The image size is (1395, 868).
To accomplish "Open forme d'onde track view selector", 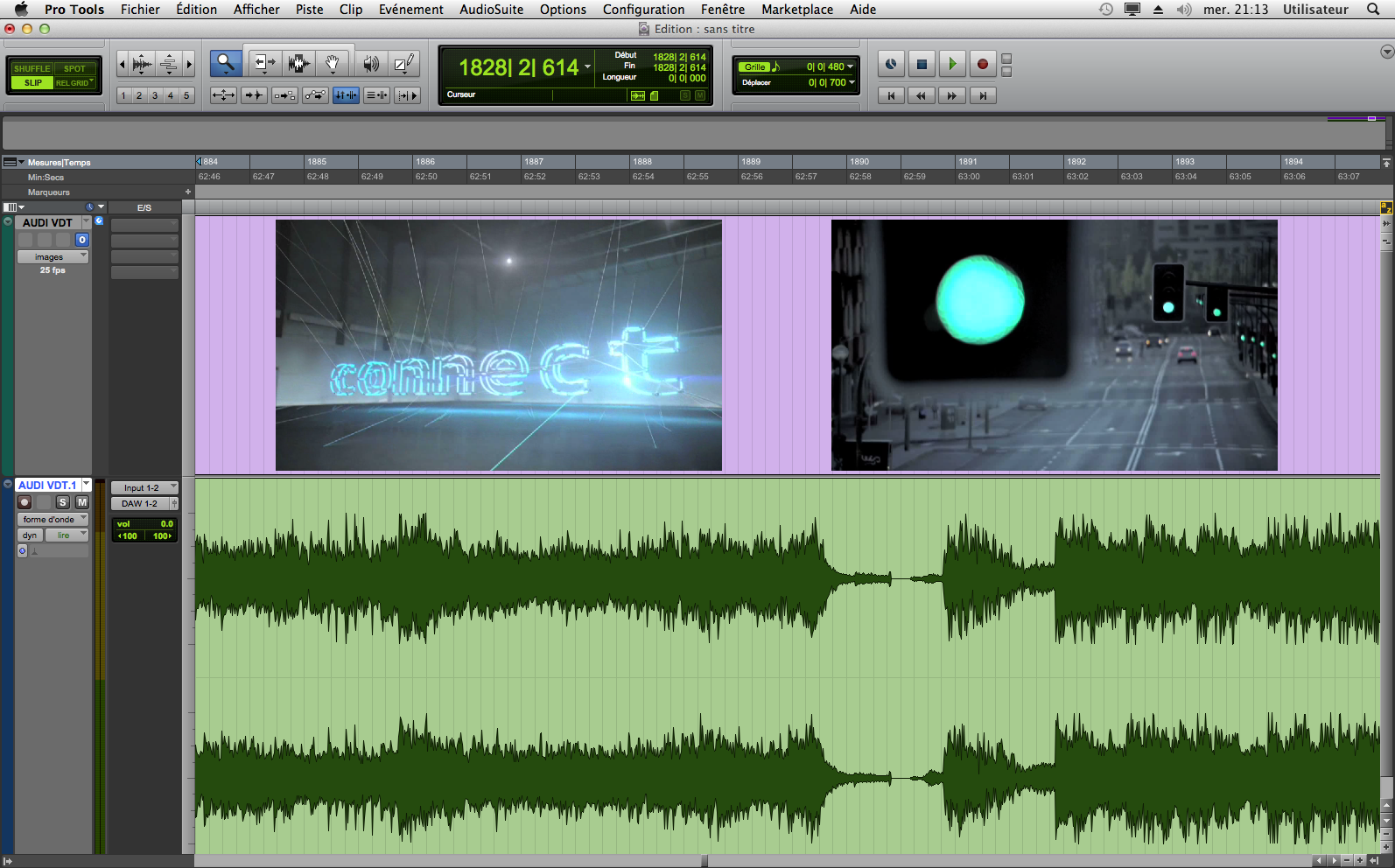I will pyautogui.click(x=53, y=519).
